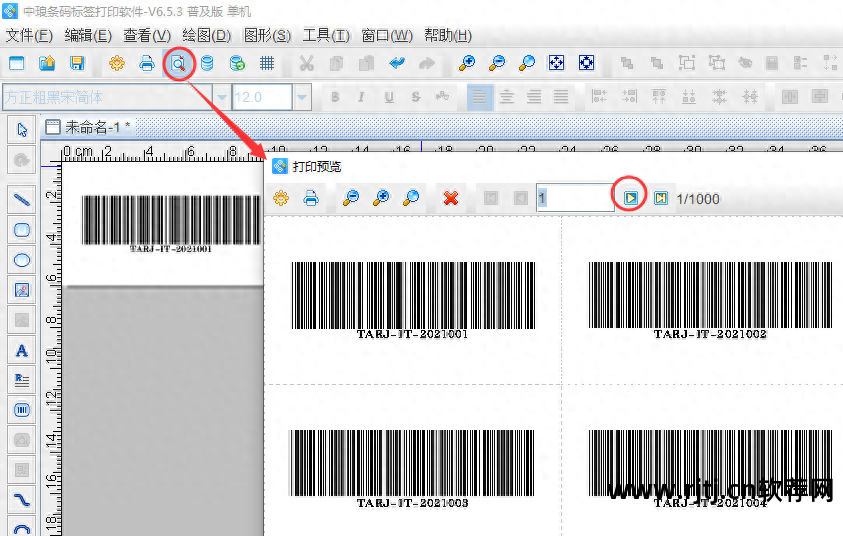Open the 文件(F) menu
Viewport: 843px width, 536px height.
point(29,35)
